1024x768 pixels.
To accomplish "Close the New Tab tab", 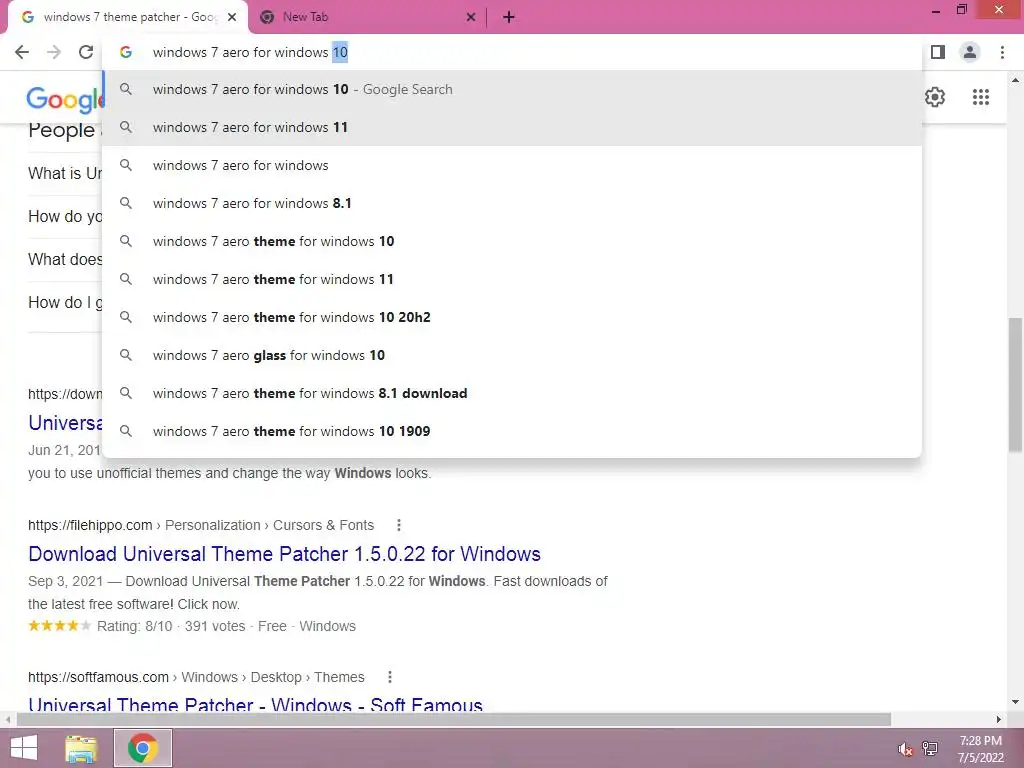I will pyautogui.click(x=471, y=17).
